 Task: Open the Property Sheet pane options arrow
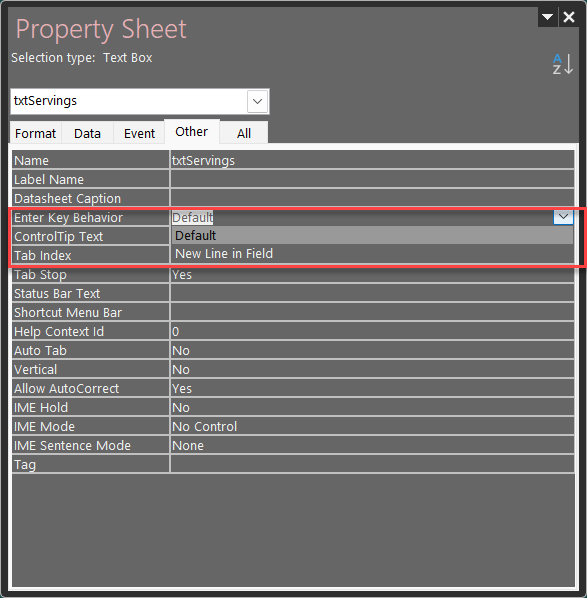click(x=548, y=17)
